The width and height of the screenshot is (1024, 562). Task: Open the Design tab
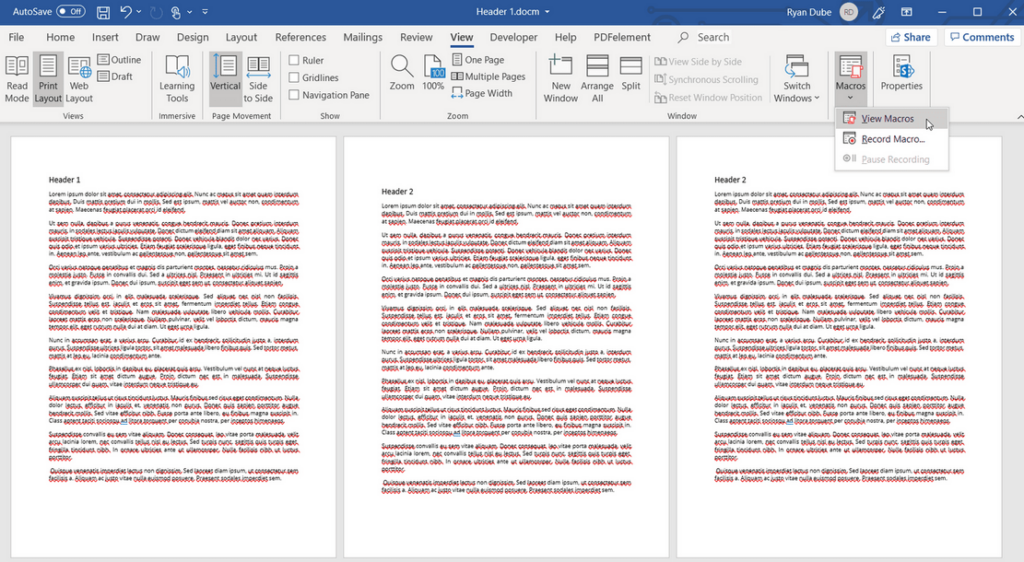(193, 37)
